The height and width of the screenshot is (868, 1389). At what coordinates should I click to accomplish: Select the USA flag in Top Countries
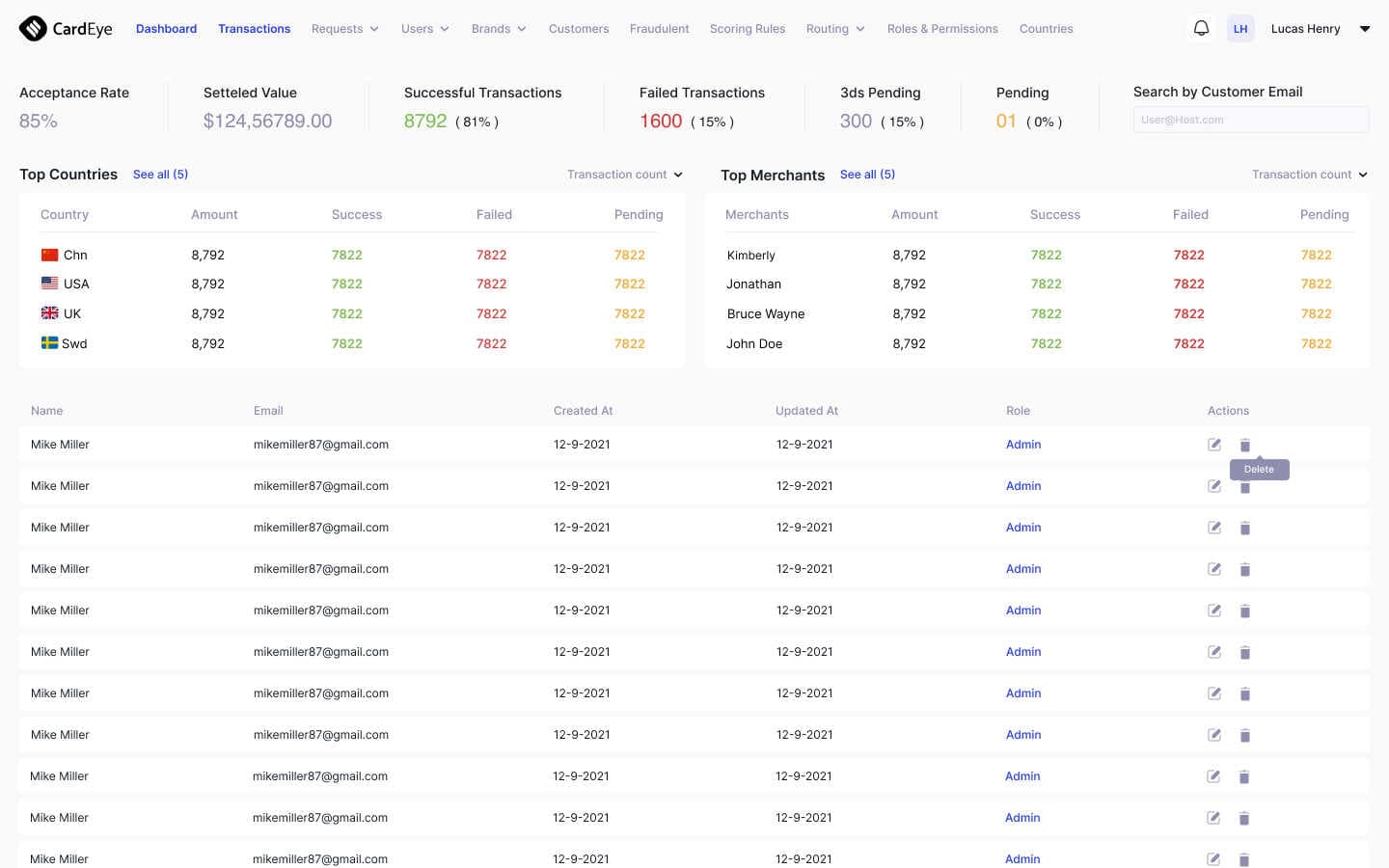pos(50,283)
